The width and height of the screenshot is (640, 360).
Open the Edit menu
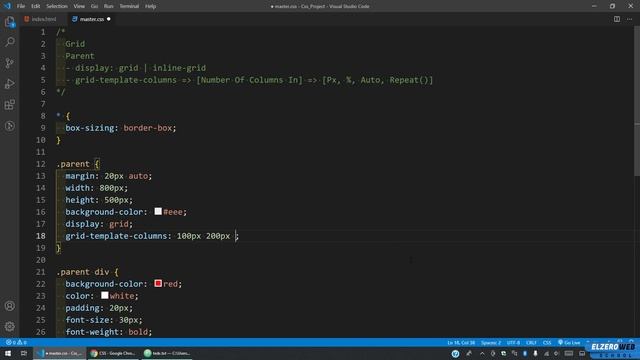[36, 6]
